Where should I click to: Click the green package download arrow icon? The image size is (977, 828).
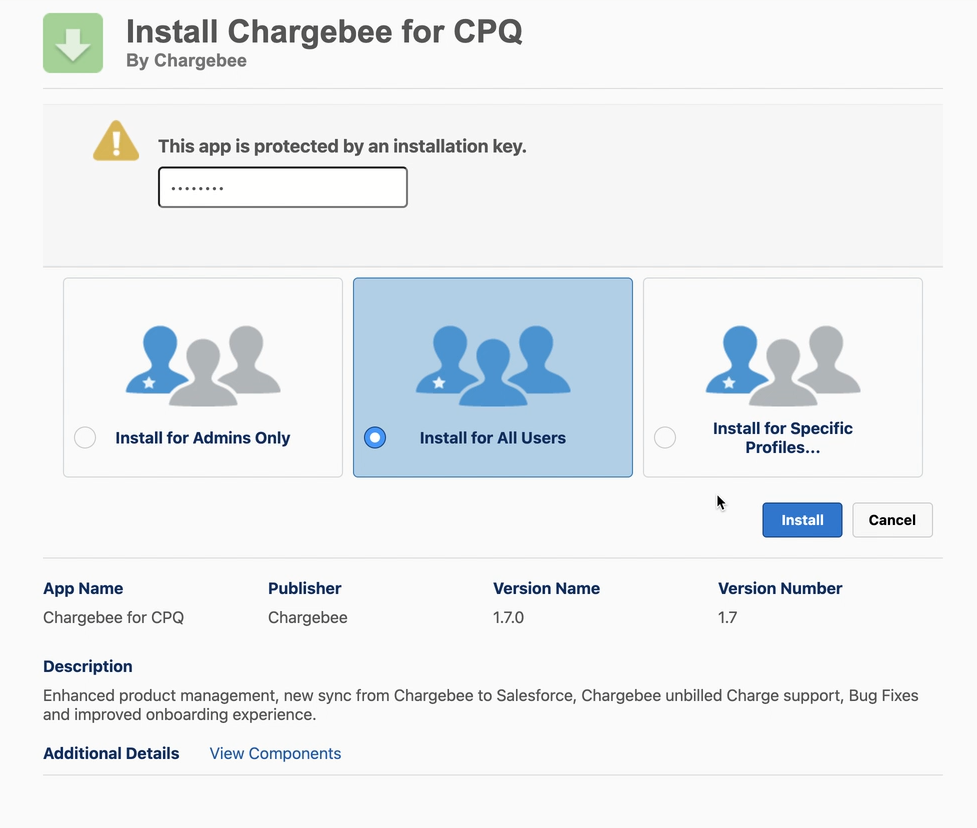73,43
